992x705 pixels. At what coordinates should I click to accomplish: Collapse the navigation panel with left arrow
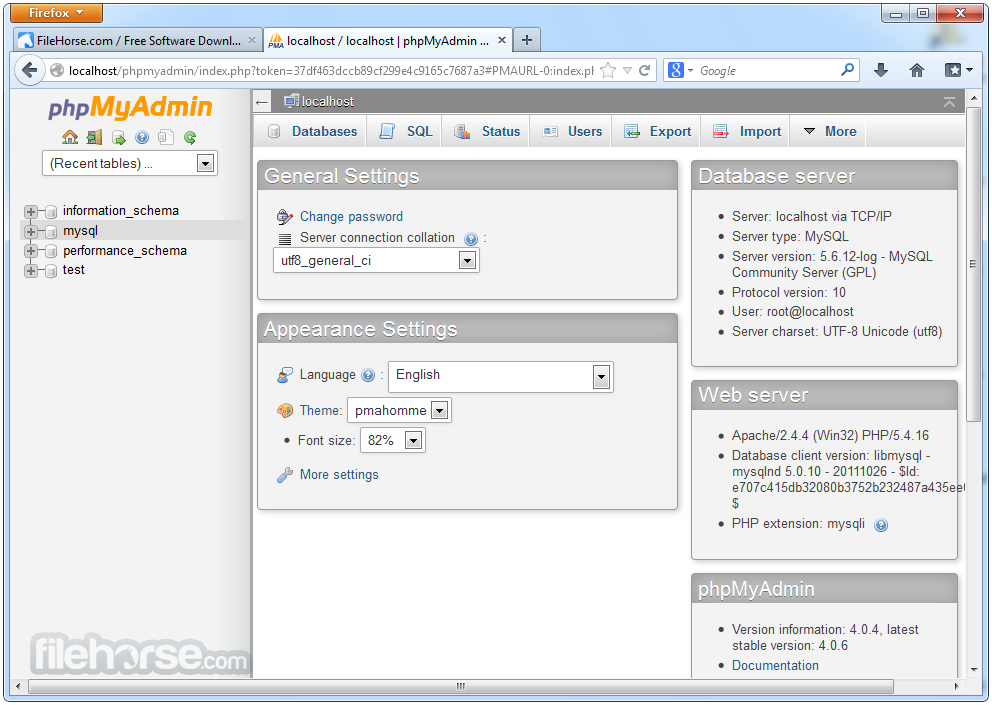click(x=262, y=100)
